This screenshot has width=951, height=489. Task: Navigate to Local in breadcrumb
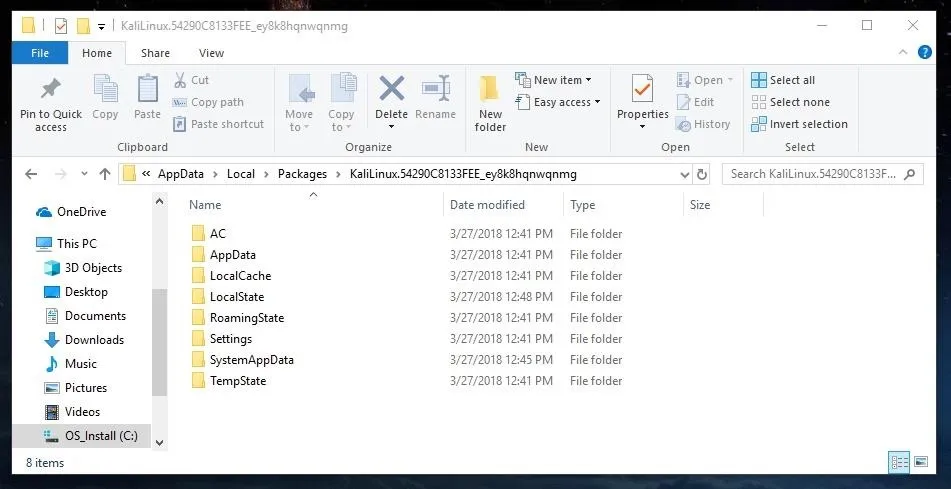pos(241,174)
